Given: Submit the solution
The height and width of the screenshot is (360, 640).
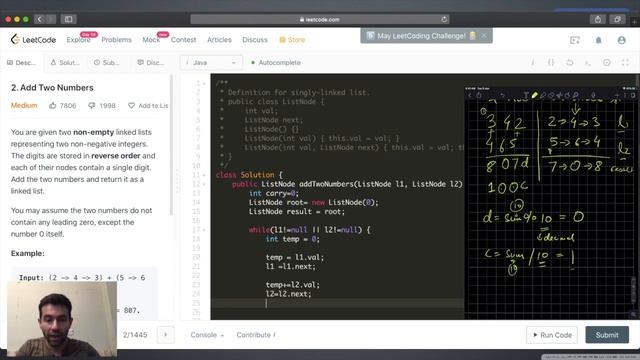Looking at the screenshot, I should point(607,335).
